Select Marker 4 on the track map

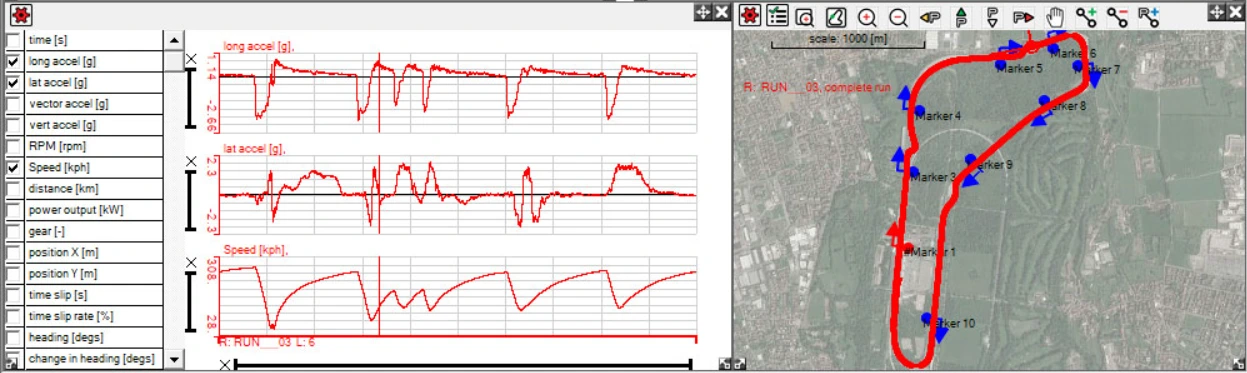point(919,111)
